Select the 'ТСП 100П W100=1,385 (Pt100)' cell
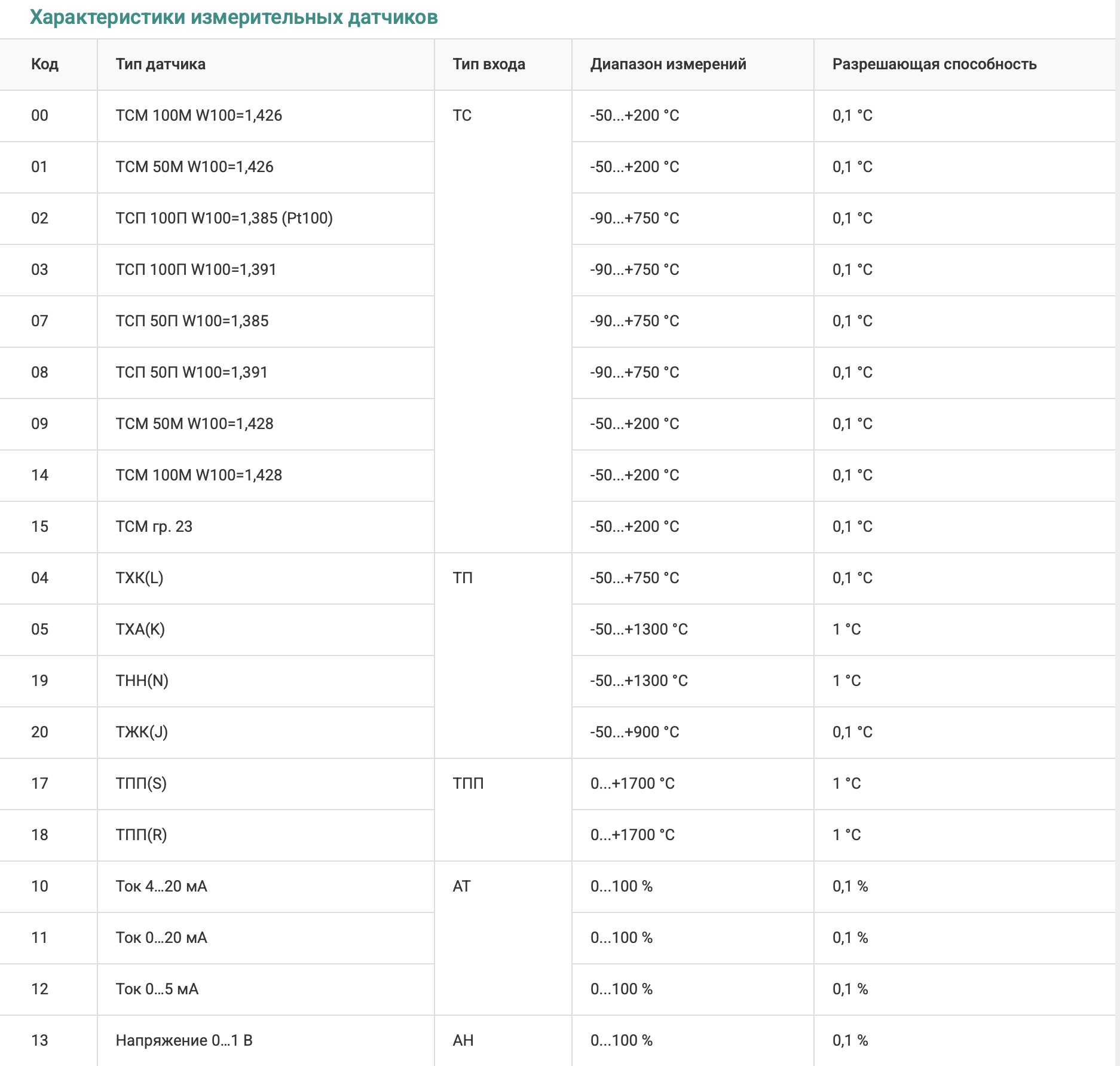 tap(224, 218)
